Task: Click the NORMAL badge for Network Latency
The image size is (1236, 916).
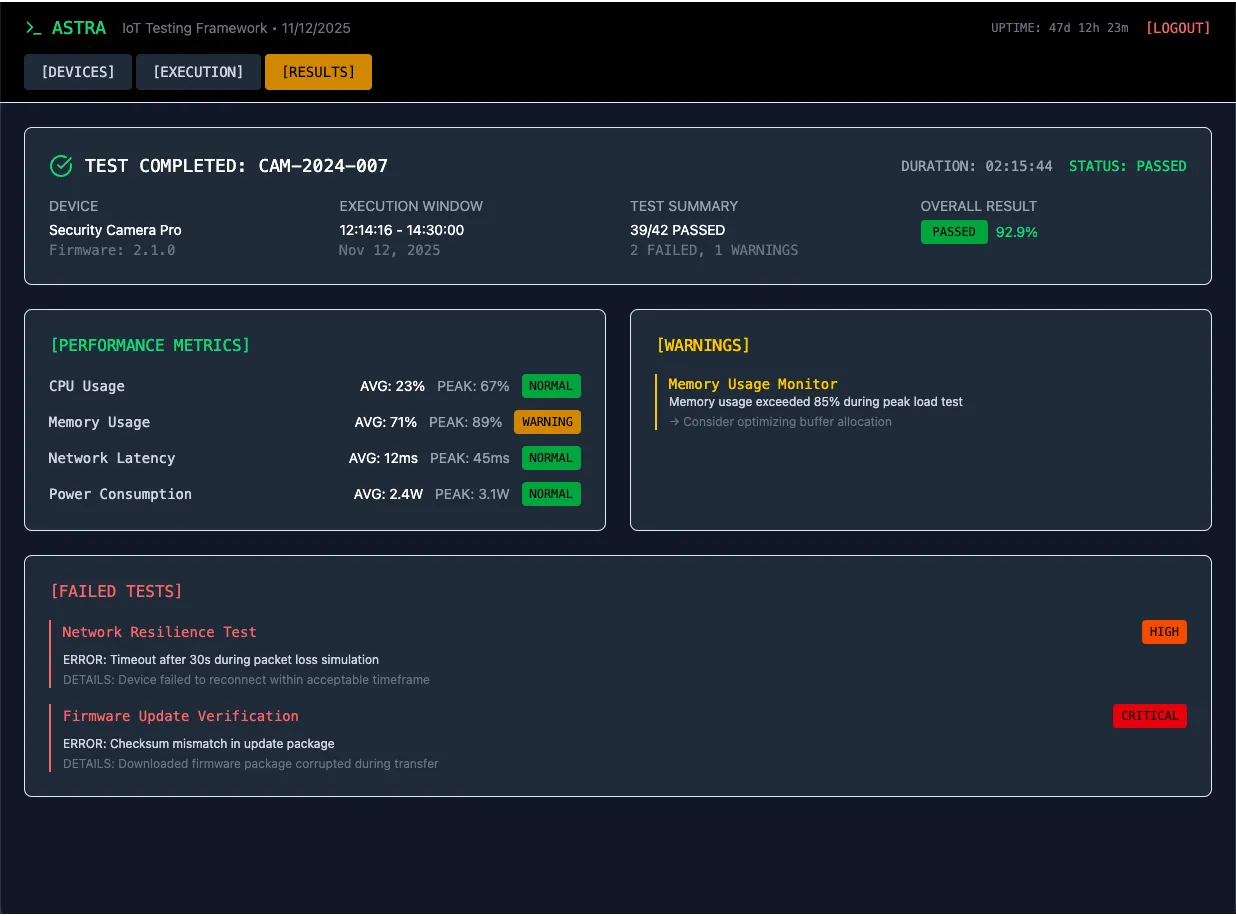Action: click(551, 458)
